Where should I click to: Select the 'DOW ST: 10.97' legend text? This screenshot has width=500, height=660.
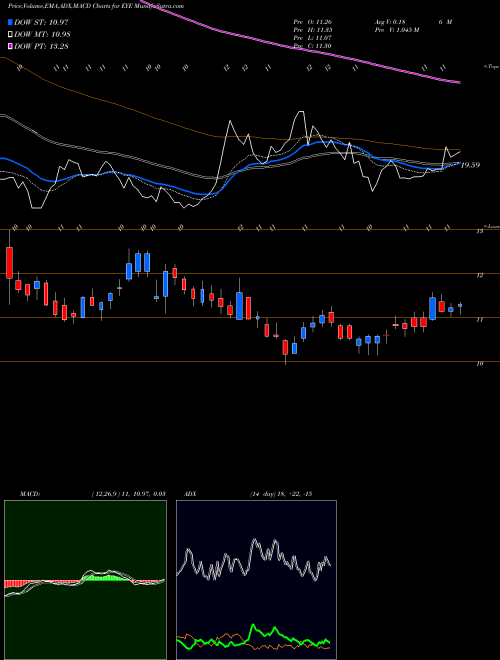[x=41, y=22]
